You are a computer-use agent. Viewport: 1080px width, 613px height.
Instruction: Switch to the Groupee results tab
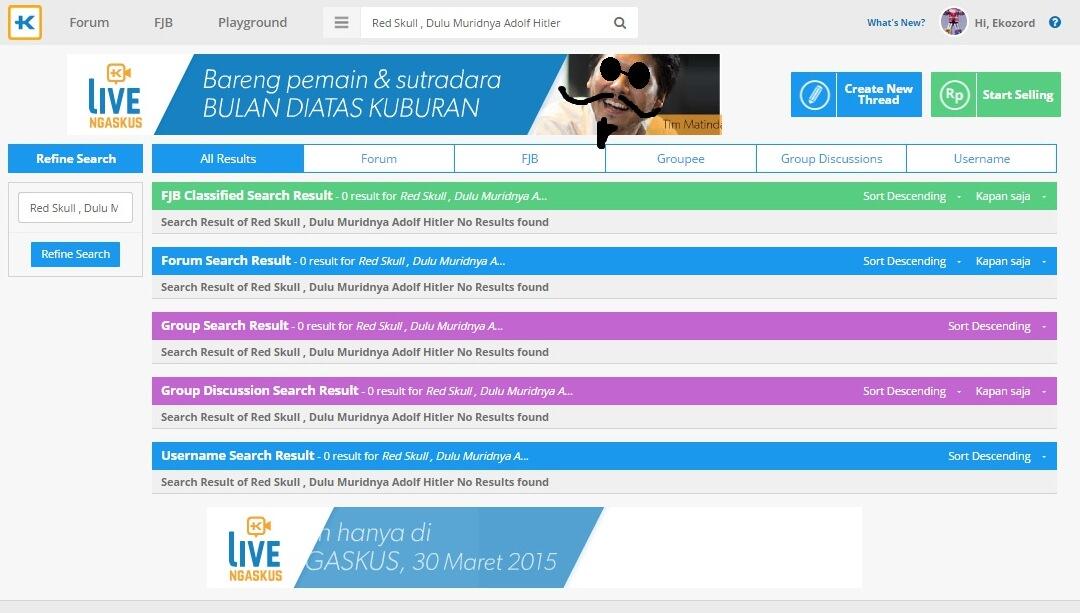point(681,158)
